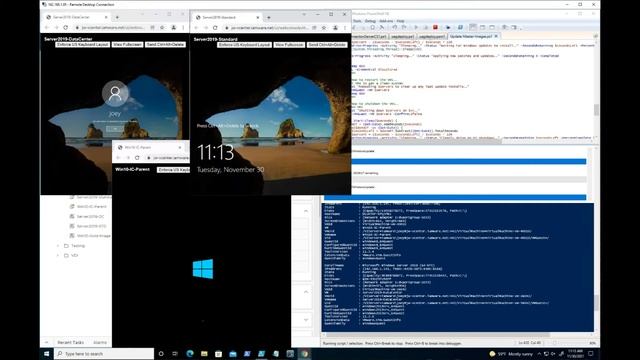Screen dimensions: 640x360
Task: Open new tab in Server2019-DataCenter browser
Action: (117, 17)
